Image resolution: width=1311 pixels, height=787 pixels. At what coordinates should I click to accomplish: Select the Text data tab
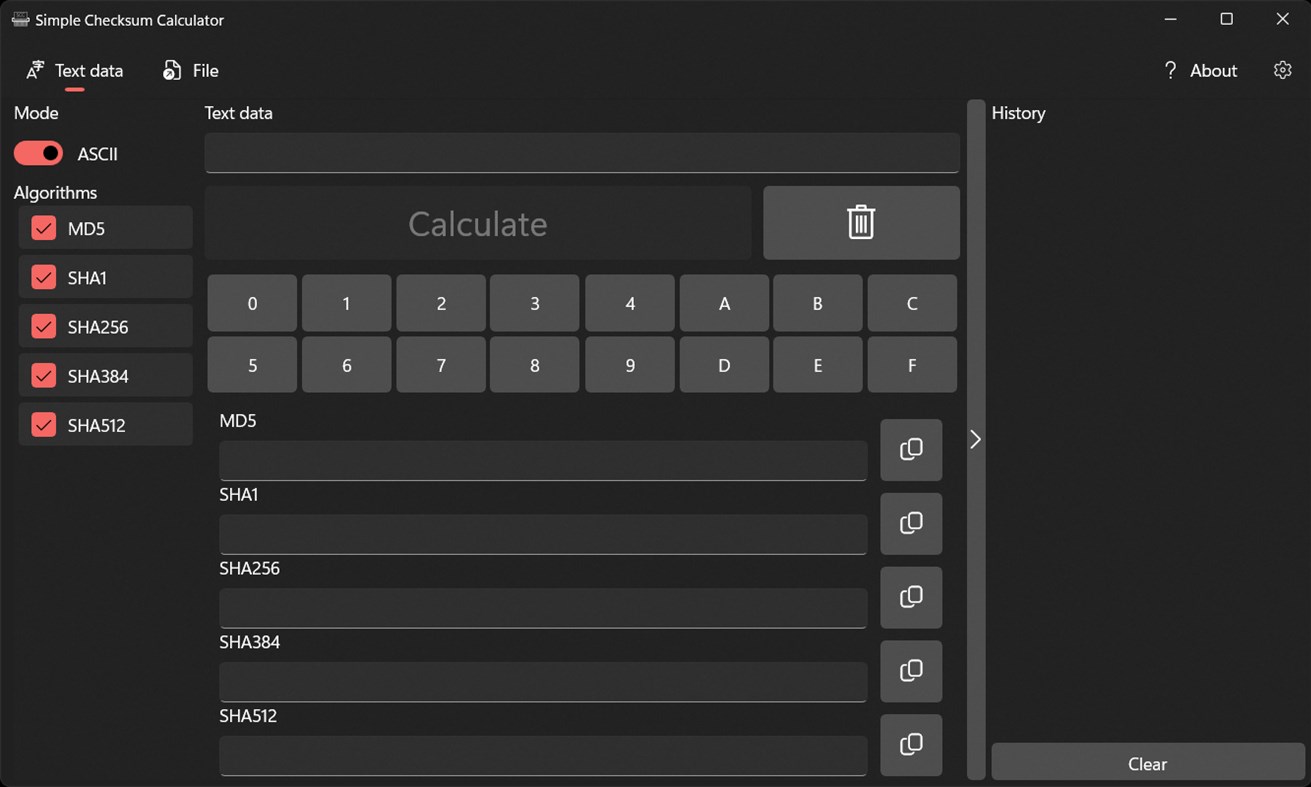pos(74,70)
